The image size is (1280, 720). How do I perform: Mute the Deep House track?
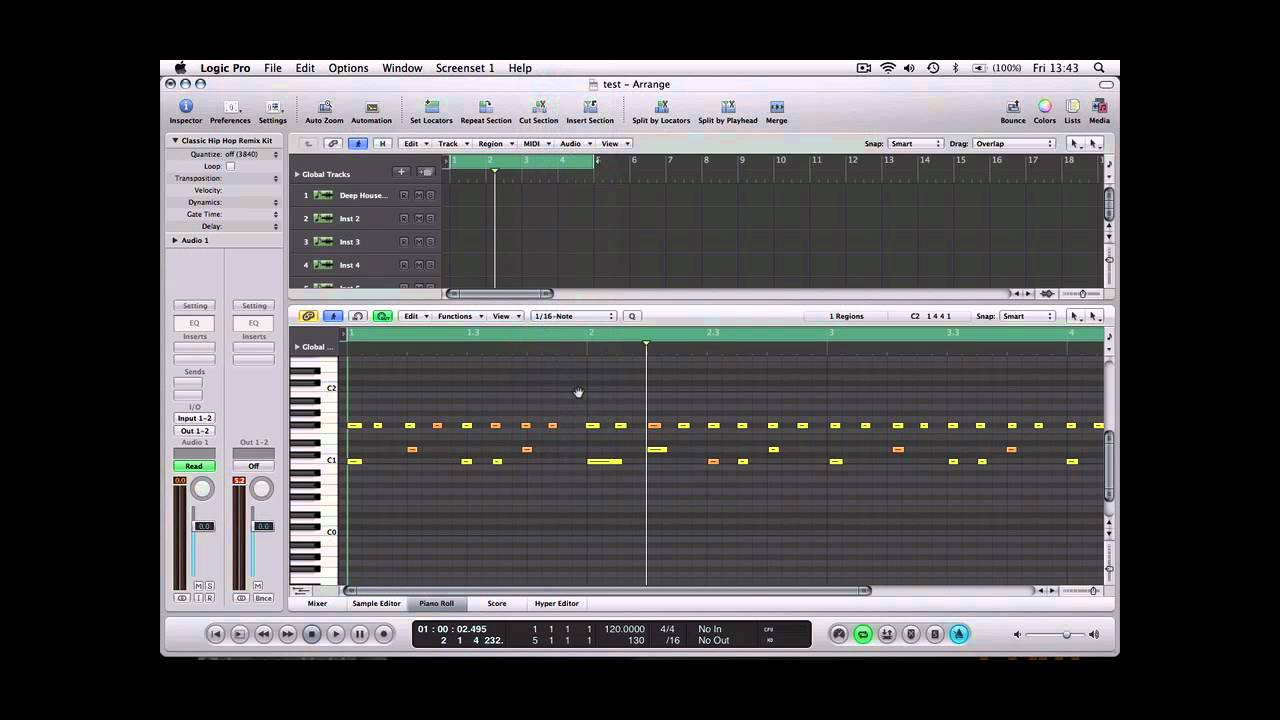tap(418, 195)
